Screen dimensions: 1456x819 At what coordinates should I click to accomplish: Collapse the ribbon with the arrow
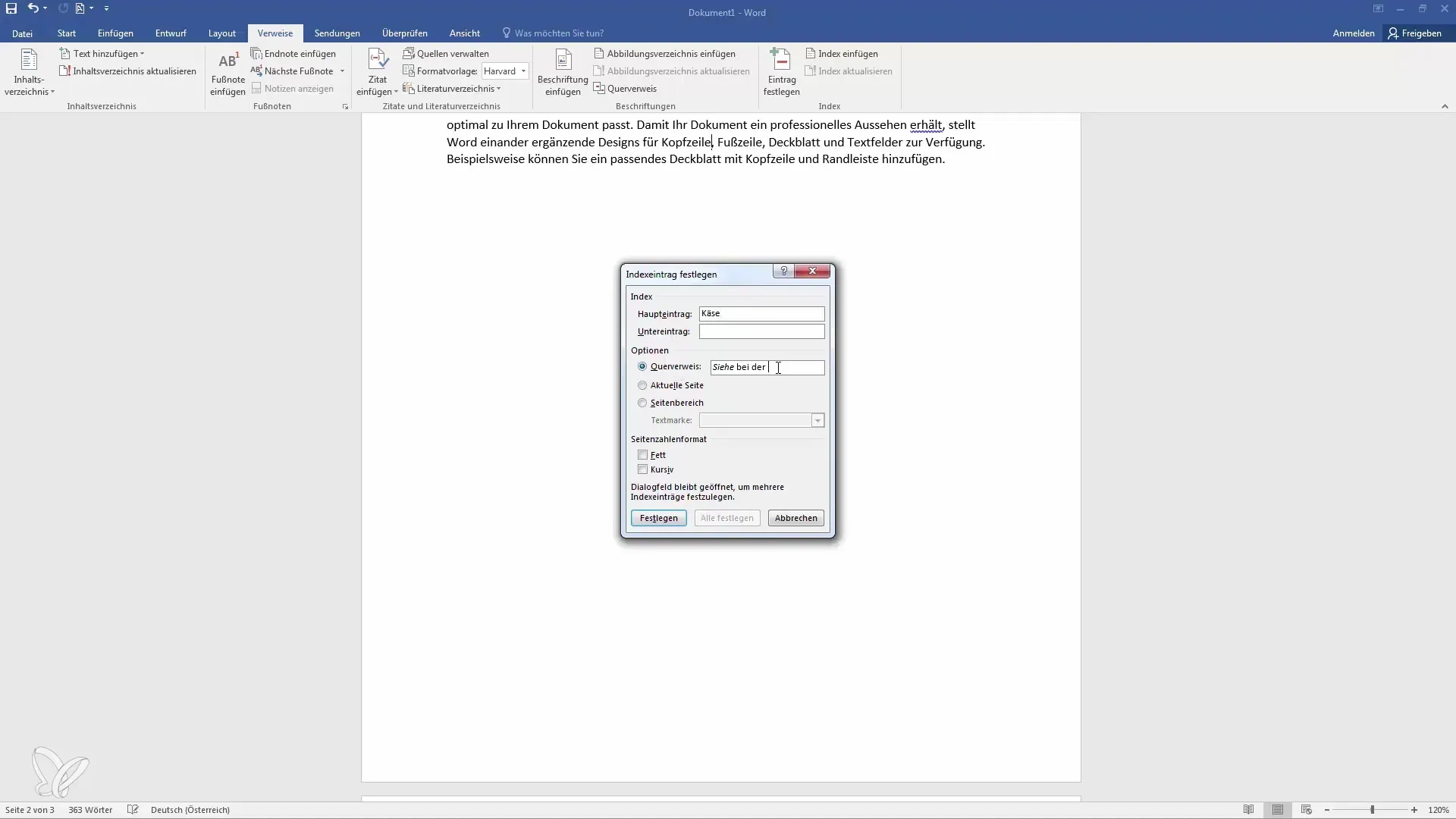pos(1445,107)
